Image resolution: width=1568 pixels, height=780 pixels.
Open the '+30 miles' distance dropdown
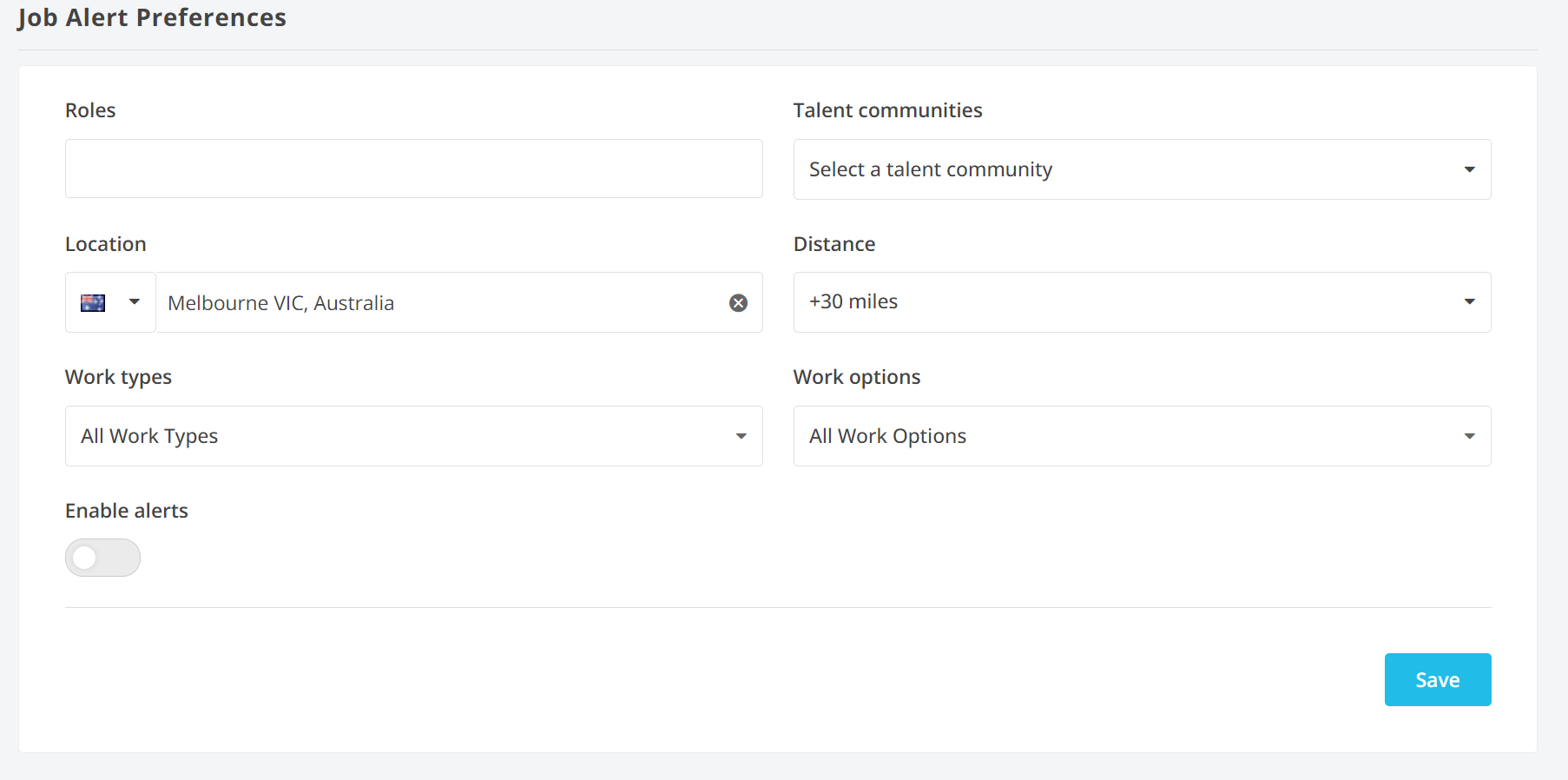point(1129,301)
